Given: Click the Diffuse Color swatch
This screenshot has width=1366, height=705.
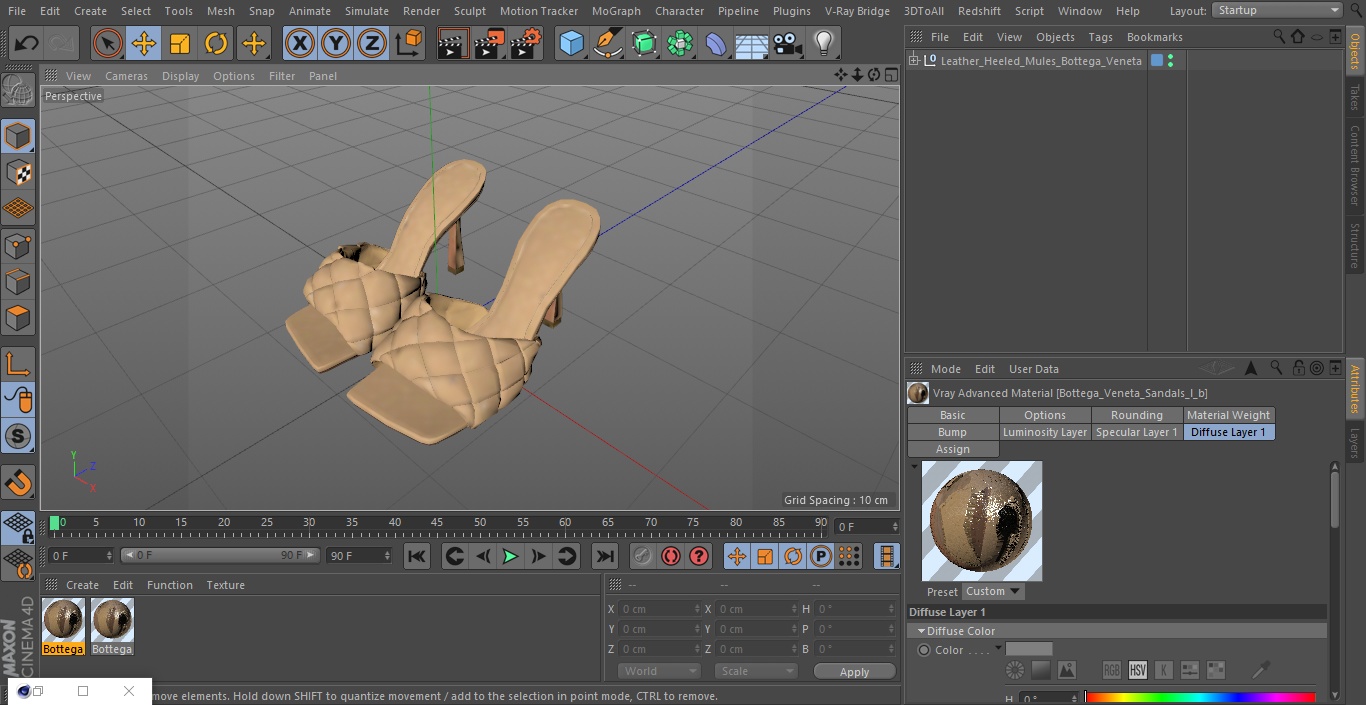Looking at the screenshot, I should 1029,650.
